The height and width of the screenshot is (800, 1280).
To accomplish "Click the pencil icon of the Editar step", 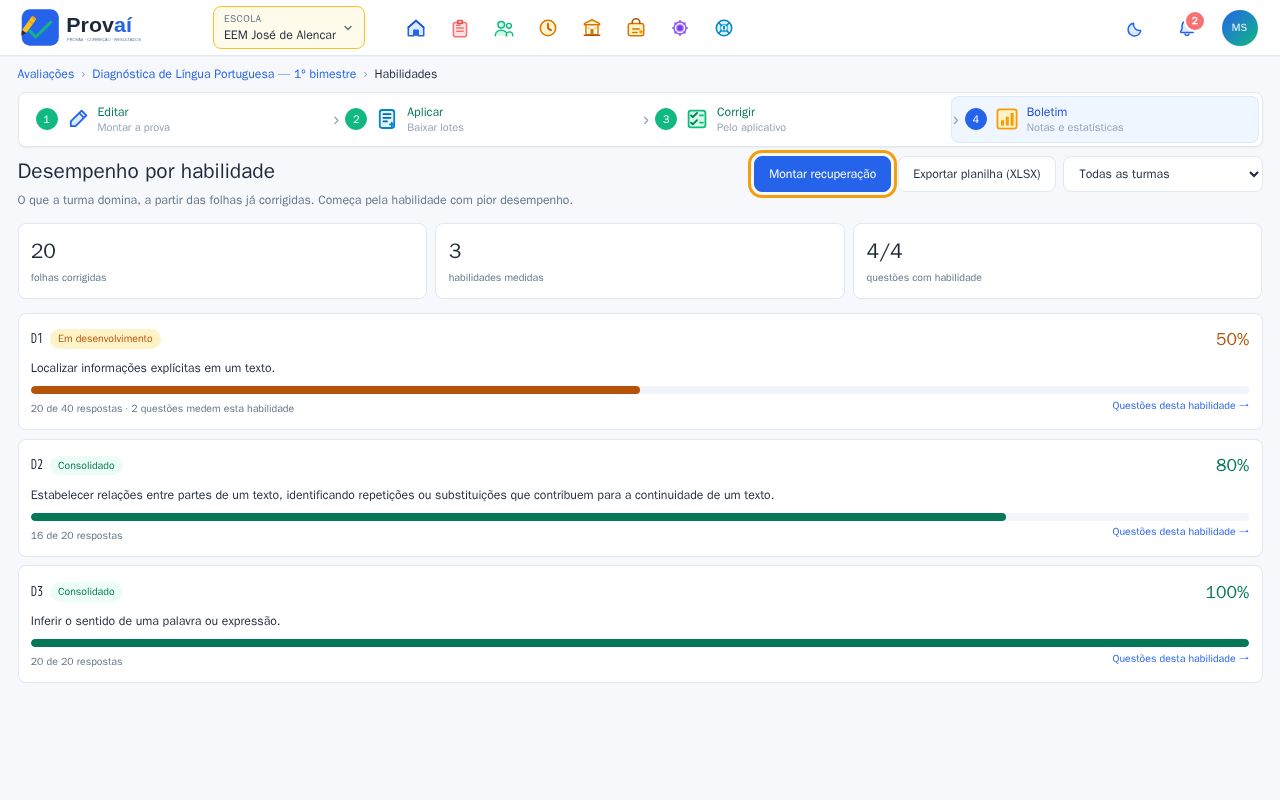I will pyautogui.click(x=78, y=119).
